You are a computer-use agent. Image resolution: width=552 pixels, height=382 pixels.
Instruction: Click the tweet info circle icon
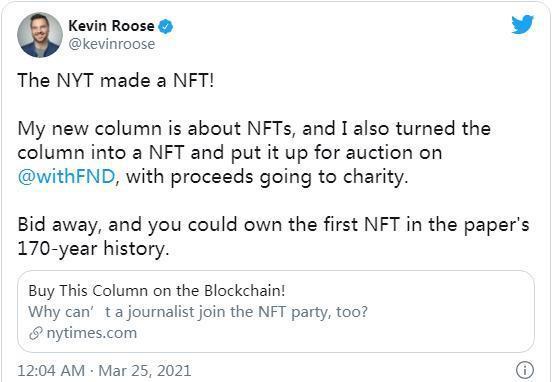click(525, 370)
